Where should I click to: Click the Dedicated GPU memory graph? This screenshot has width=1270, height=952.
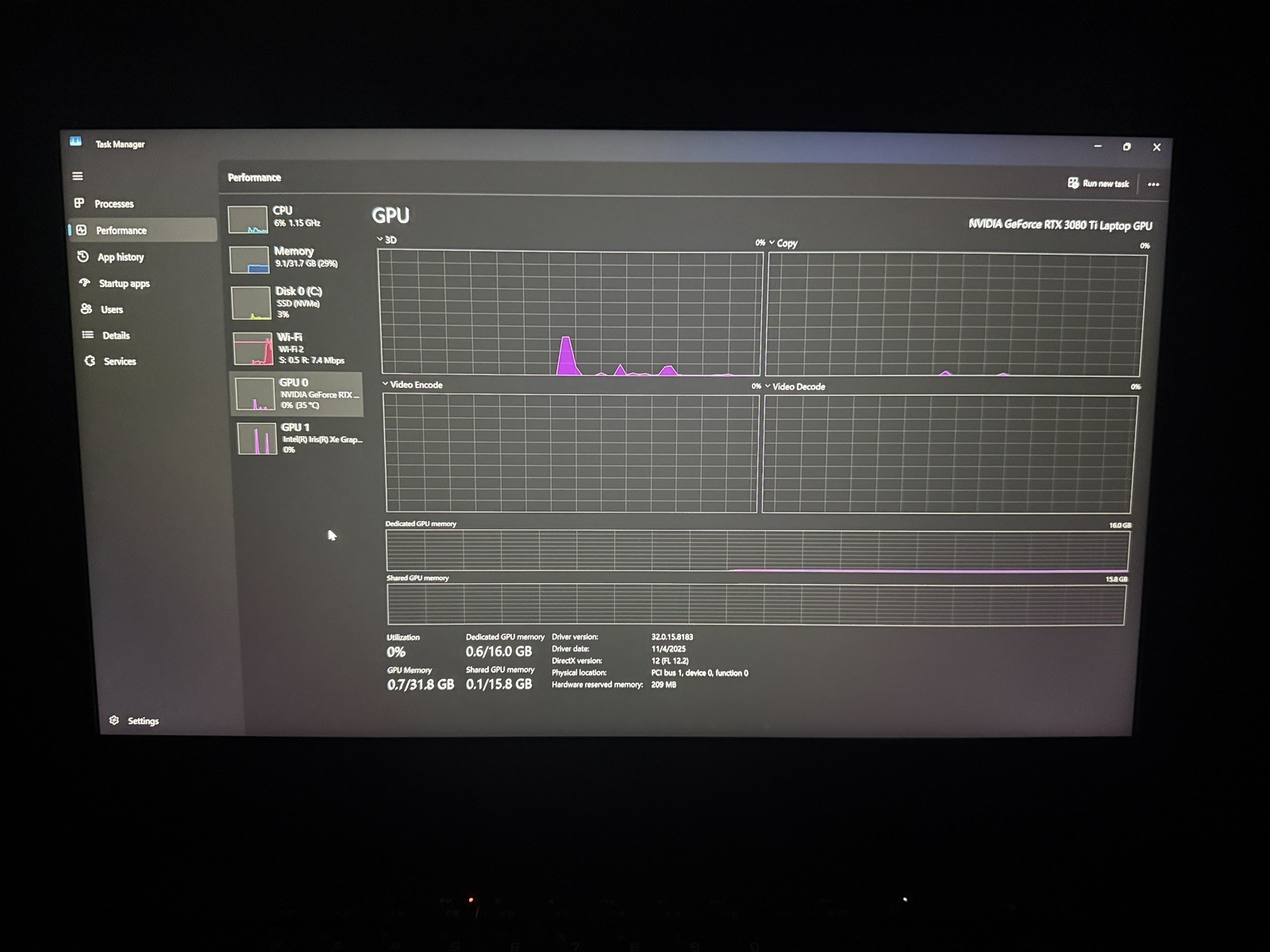pos(757,551)
